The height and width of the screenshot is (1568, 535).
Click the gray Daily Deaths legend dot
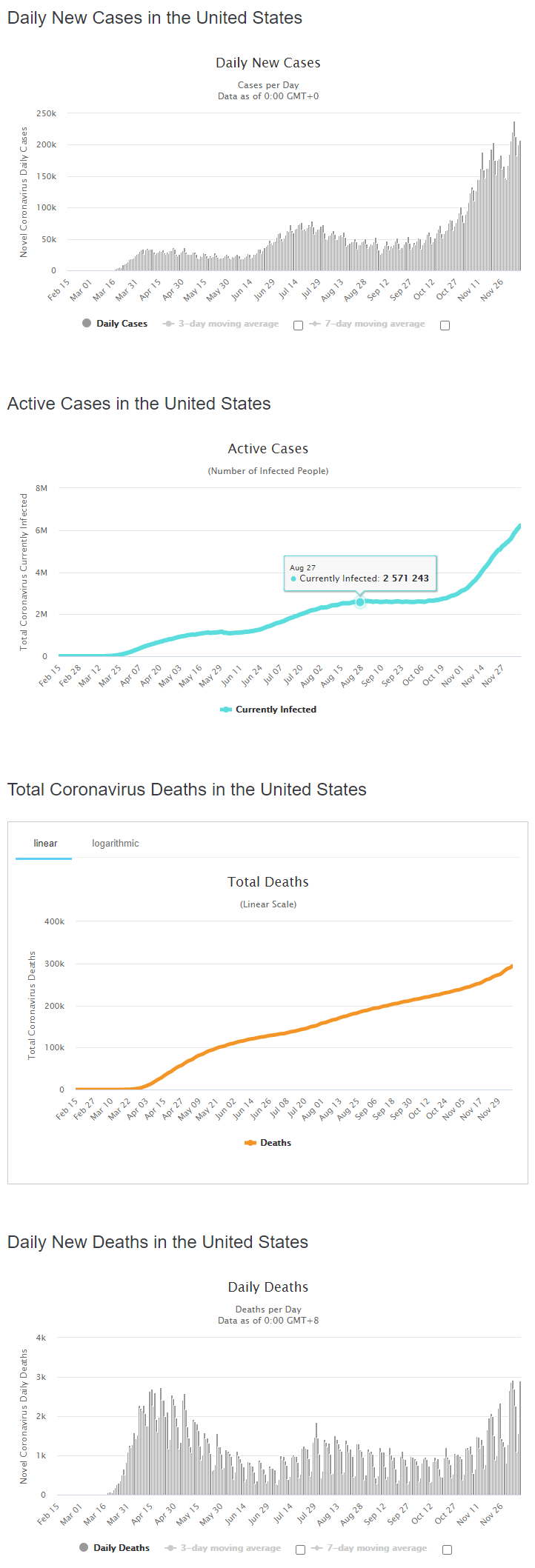tap(84, 1547)
